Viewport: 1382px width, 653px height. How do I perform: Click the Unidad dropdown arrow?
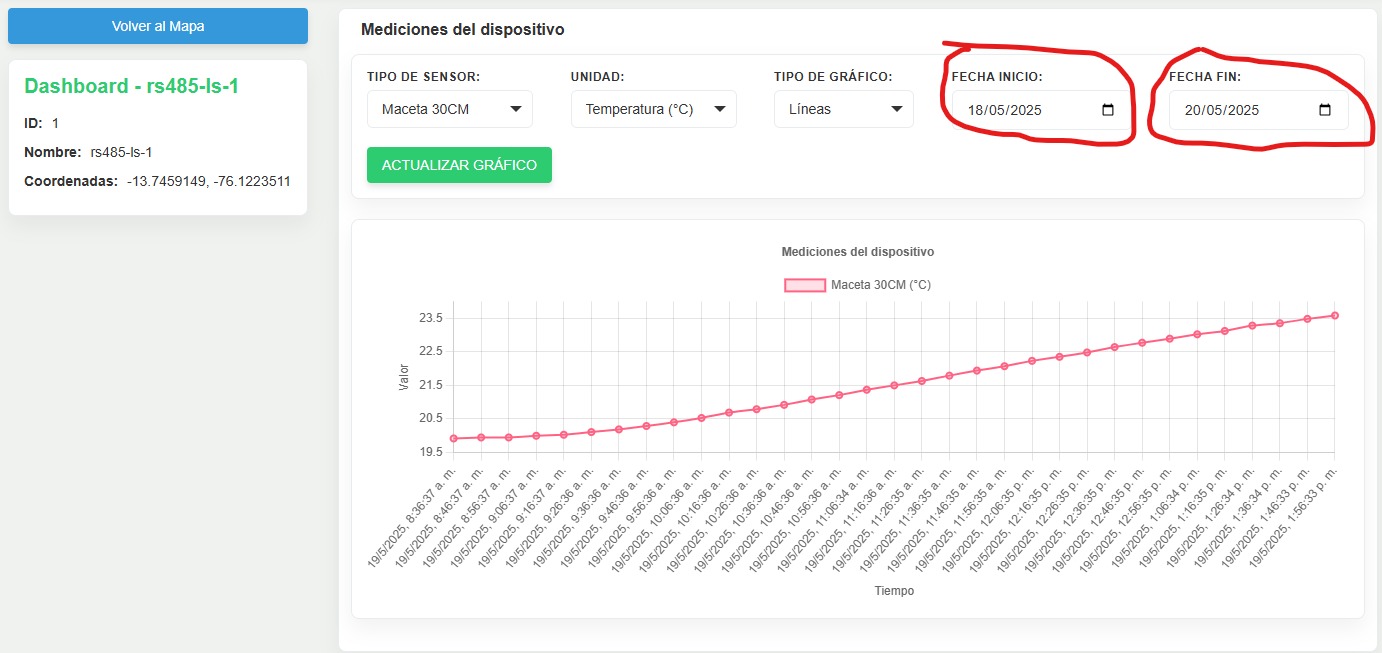[719, 109]
